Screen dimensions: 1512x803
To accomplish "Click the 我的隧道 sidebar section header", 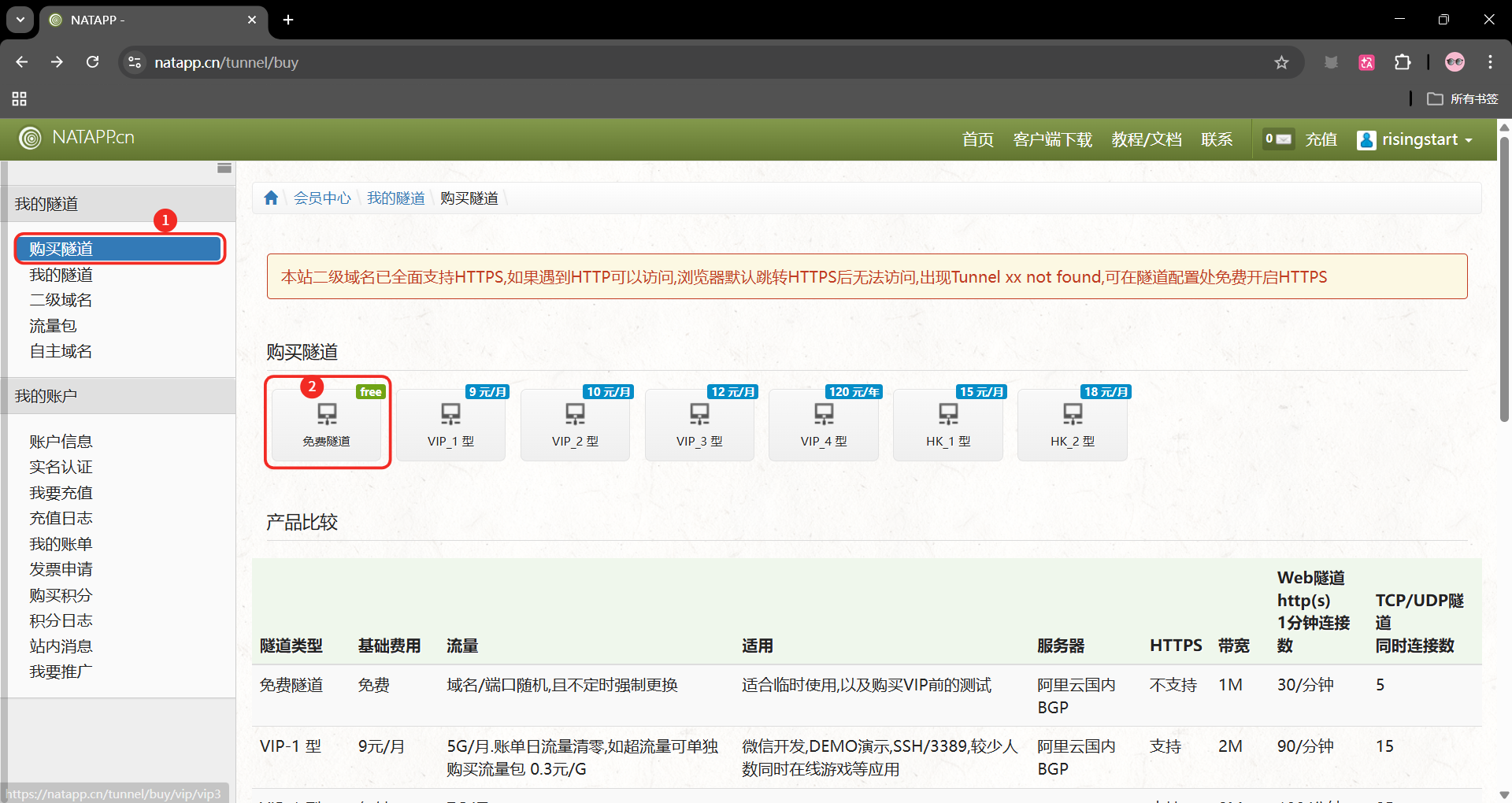I will coord(118,204).
